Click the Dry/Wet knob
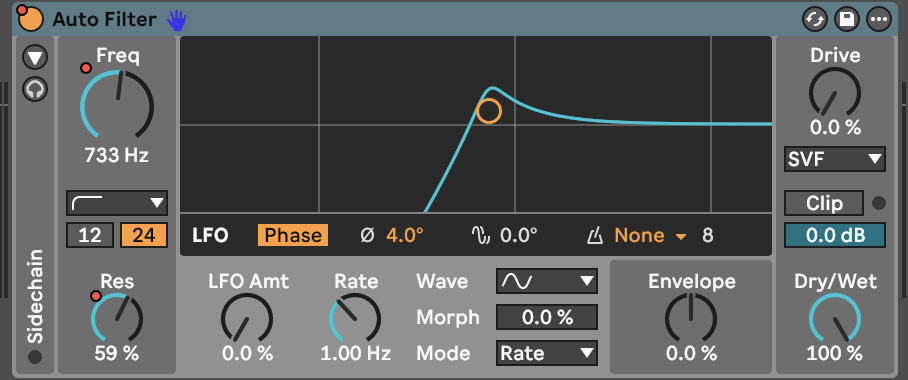The height and width of the screenshot is (380, 908). (x=834, y=317)
